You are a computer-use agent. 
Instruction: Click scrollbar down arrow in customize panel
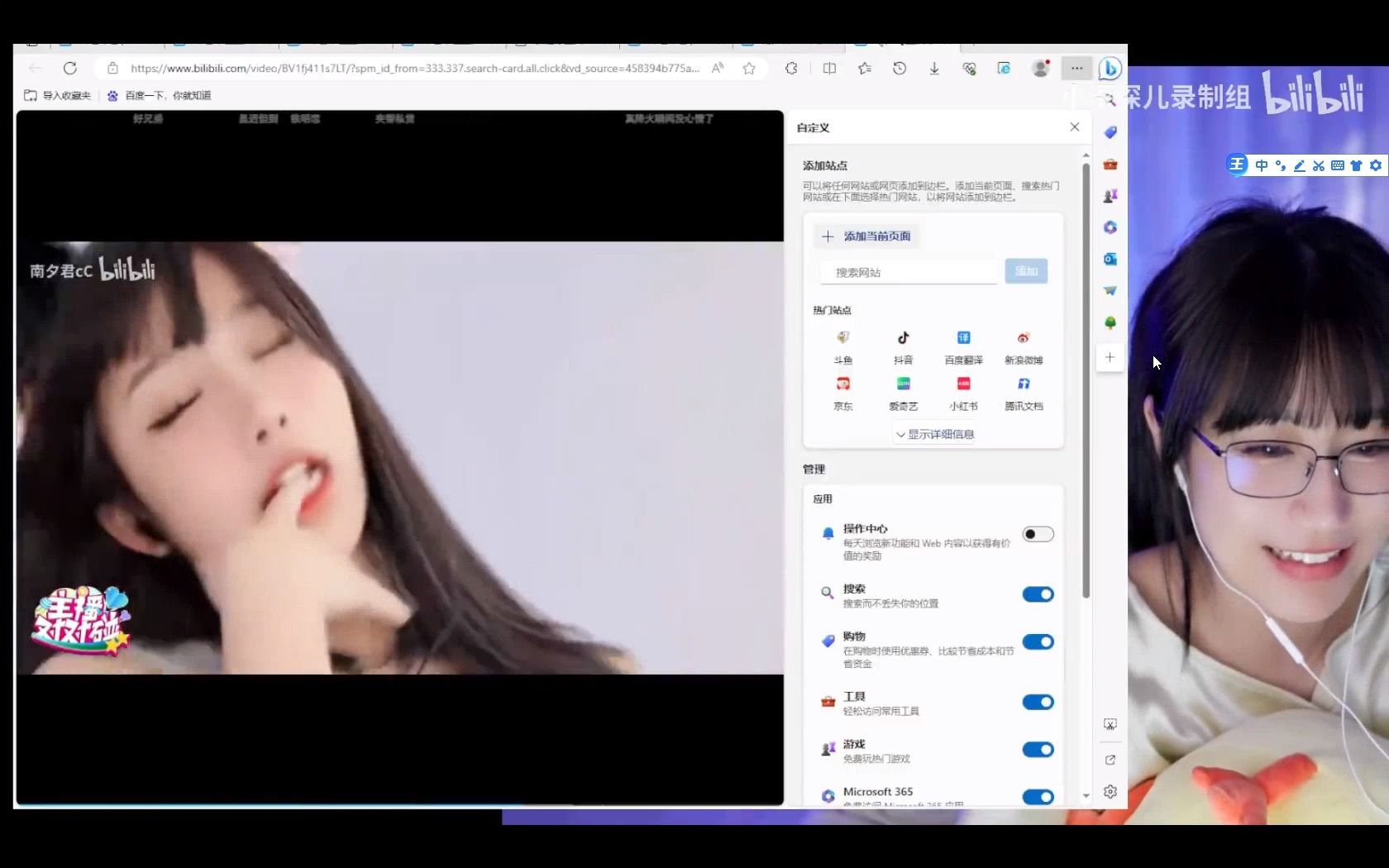point(1086,796)
